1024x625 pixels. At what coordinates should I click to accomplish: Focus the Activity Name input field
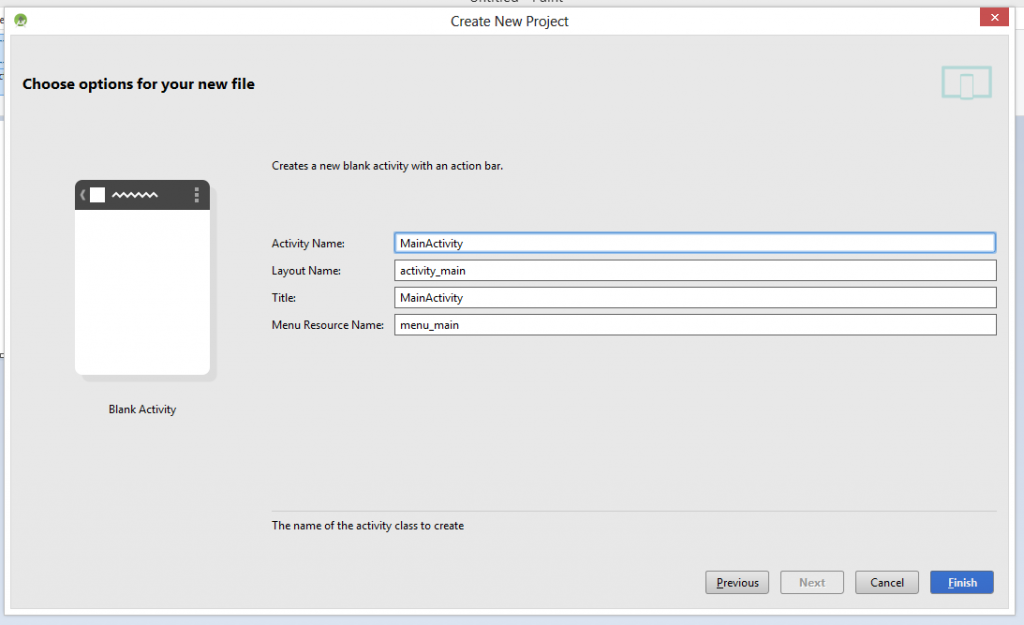pyautogui.click(x=694, y=243)
